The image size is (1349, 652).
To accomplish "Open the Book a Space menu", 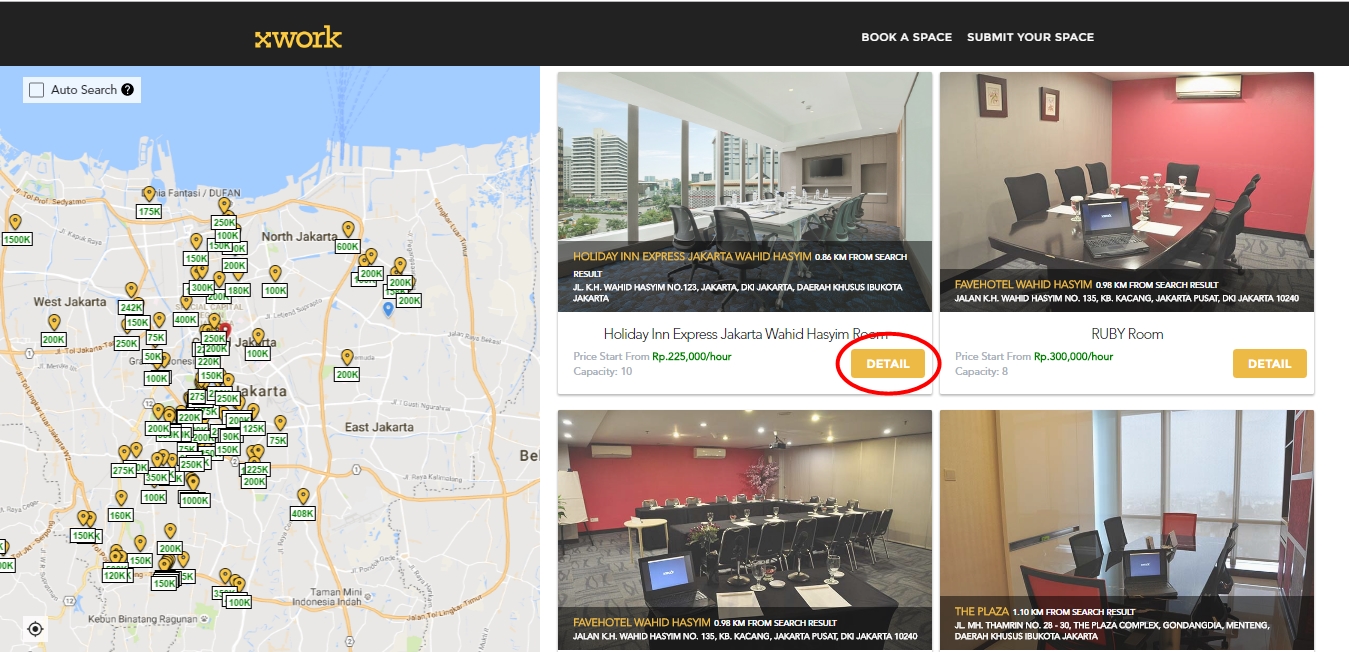I will click(x=906, y=37).
